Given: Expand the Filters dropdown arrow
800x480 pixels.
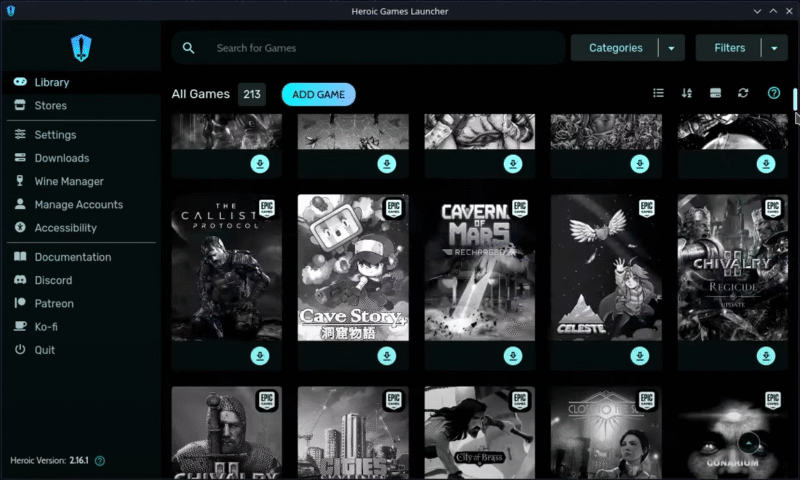Looking at the screenshot, I should pos(774,48).
